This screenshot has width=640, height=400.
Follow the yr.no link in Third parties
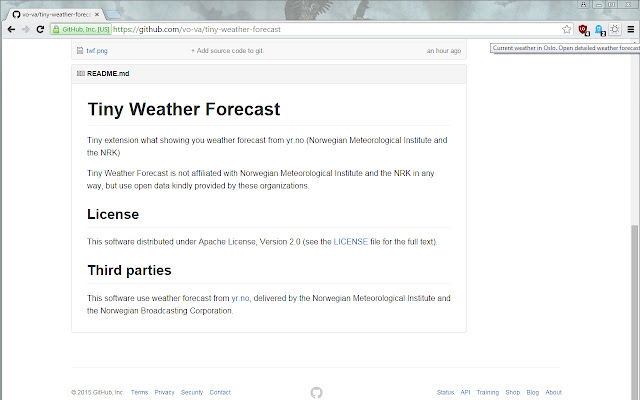pyautogui.click(x=240, y=298)
